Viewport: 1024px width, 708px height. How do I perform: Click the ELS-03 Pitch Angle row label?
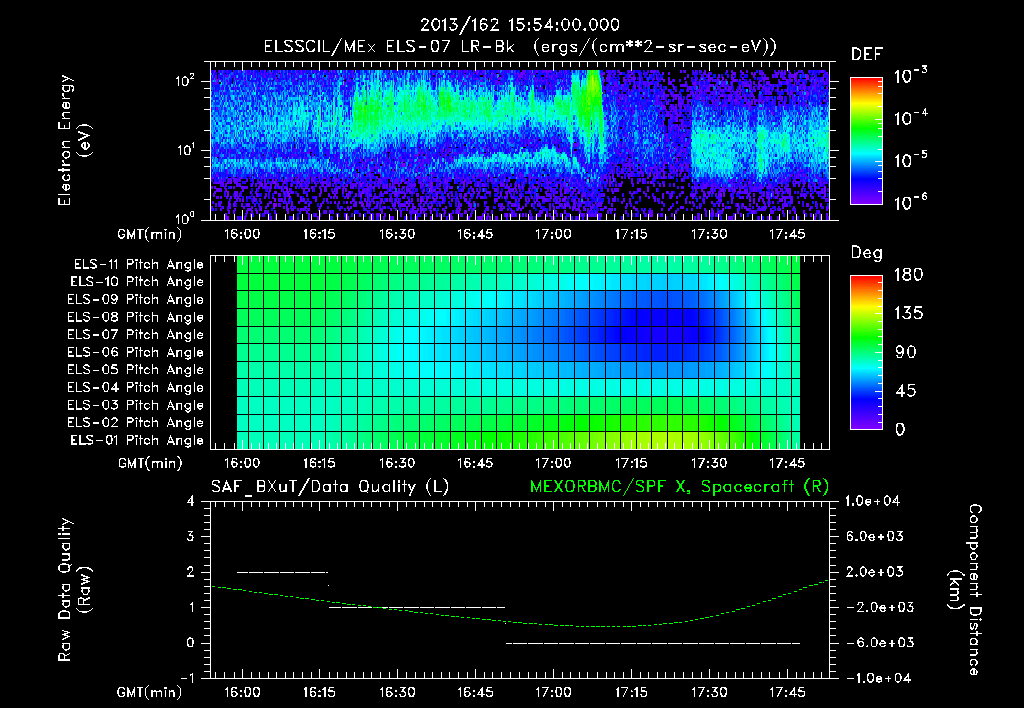coord(135,406)
